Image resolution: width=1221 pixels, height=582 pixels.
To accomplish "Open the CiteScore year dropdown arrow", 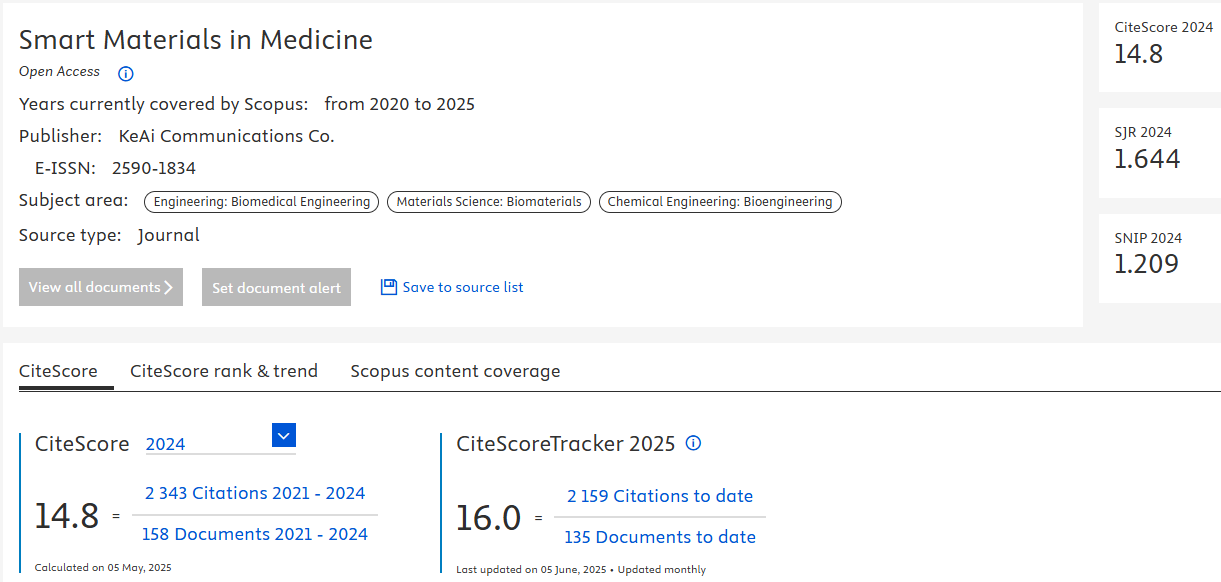I will point(284,435).
